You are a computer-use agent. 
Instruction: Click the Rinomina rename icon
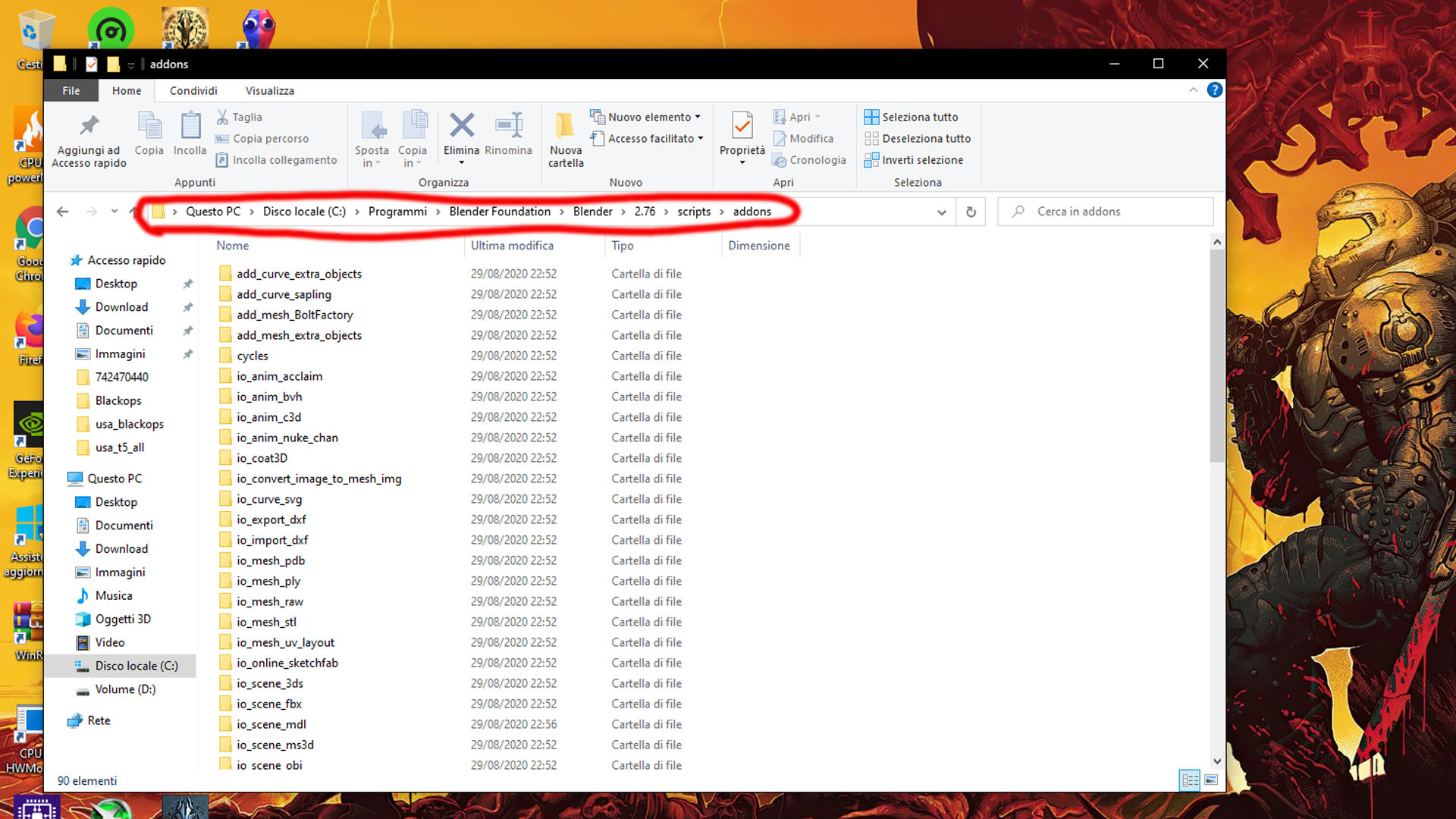point(508,126)
